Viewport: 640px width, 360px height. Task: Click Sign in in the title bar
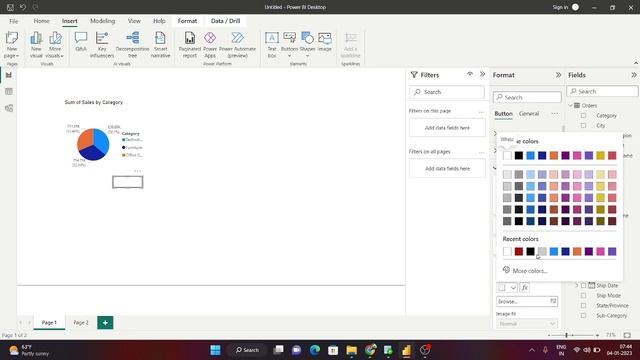[x=560, y=7]
